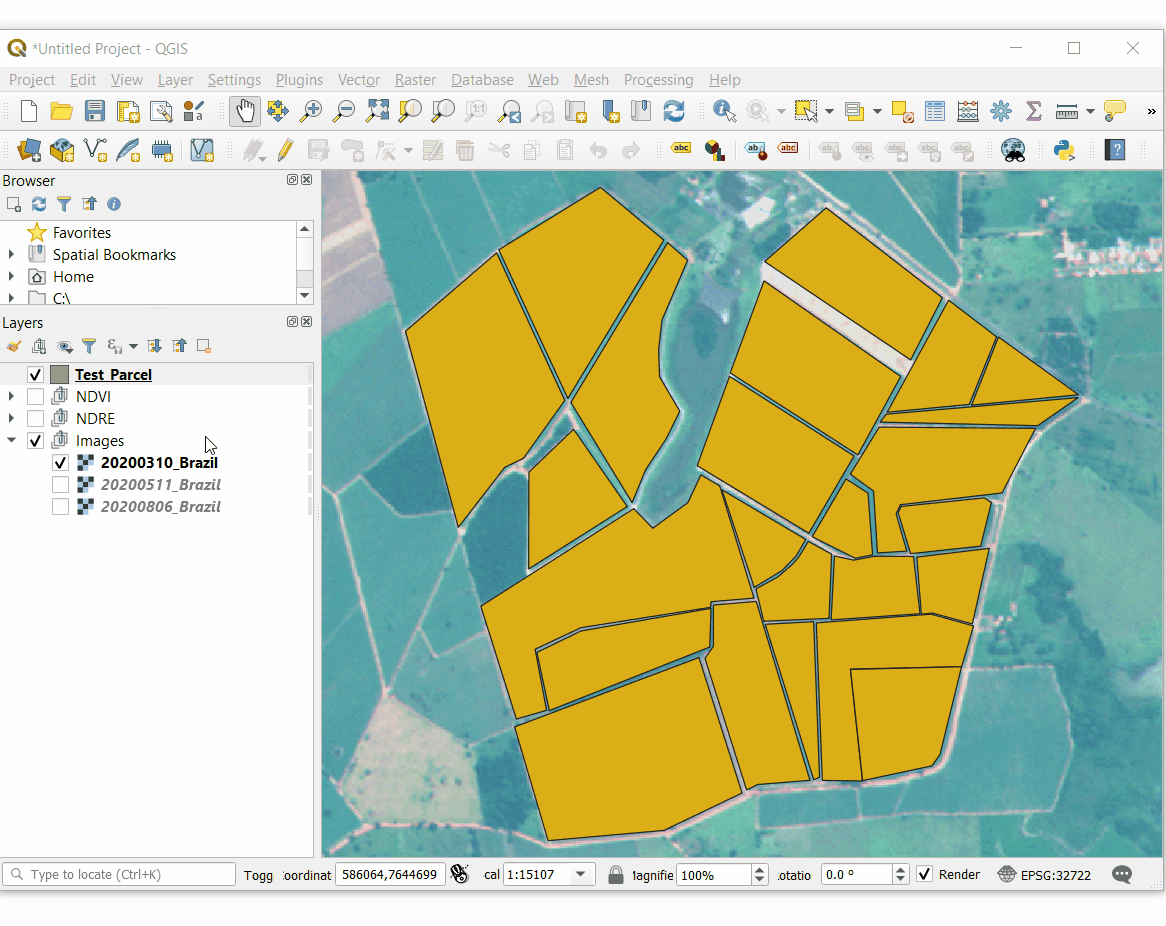Collapse the Images layer group
The width and height of the screenshot is (1166, 926).
click(x=11, y=441)
